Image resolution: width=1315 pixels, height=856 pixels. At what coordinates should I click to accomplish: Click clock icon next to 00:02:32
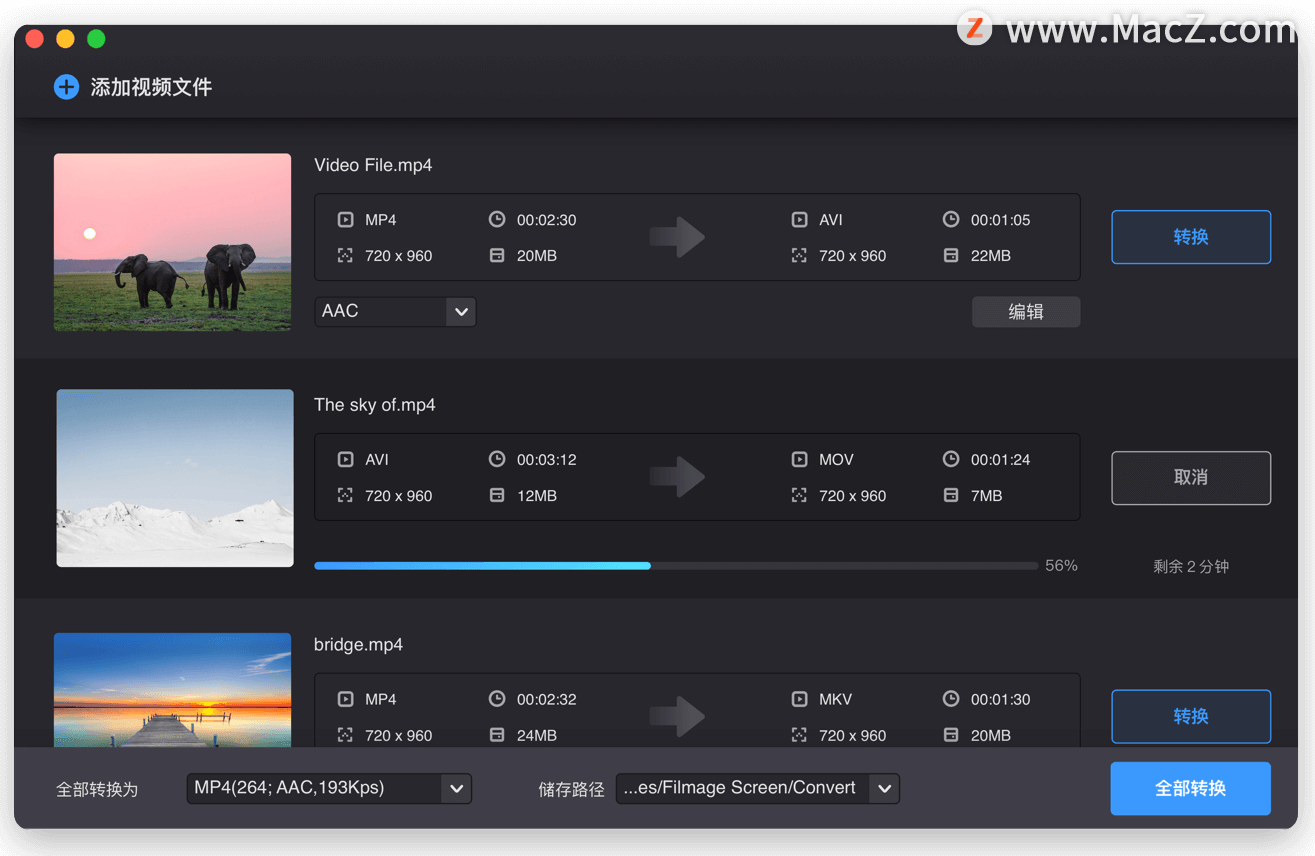coord(497,699)
